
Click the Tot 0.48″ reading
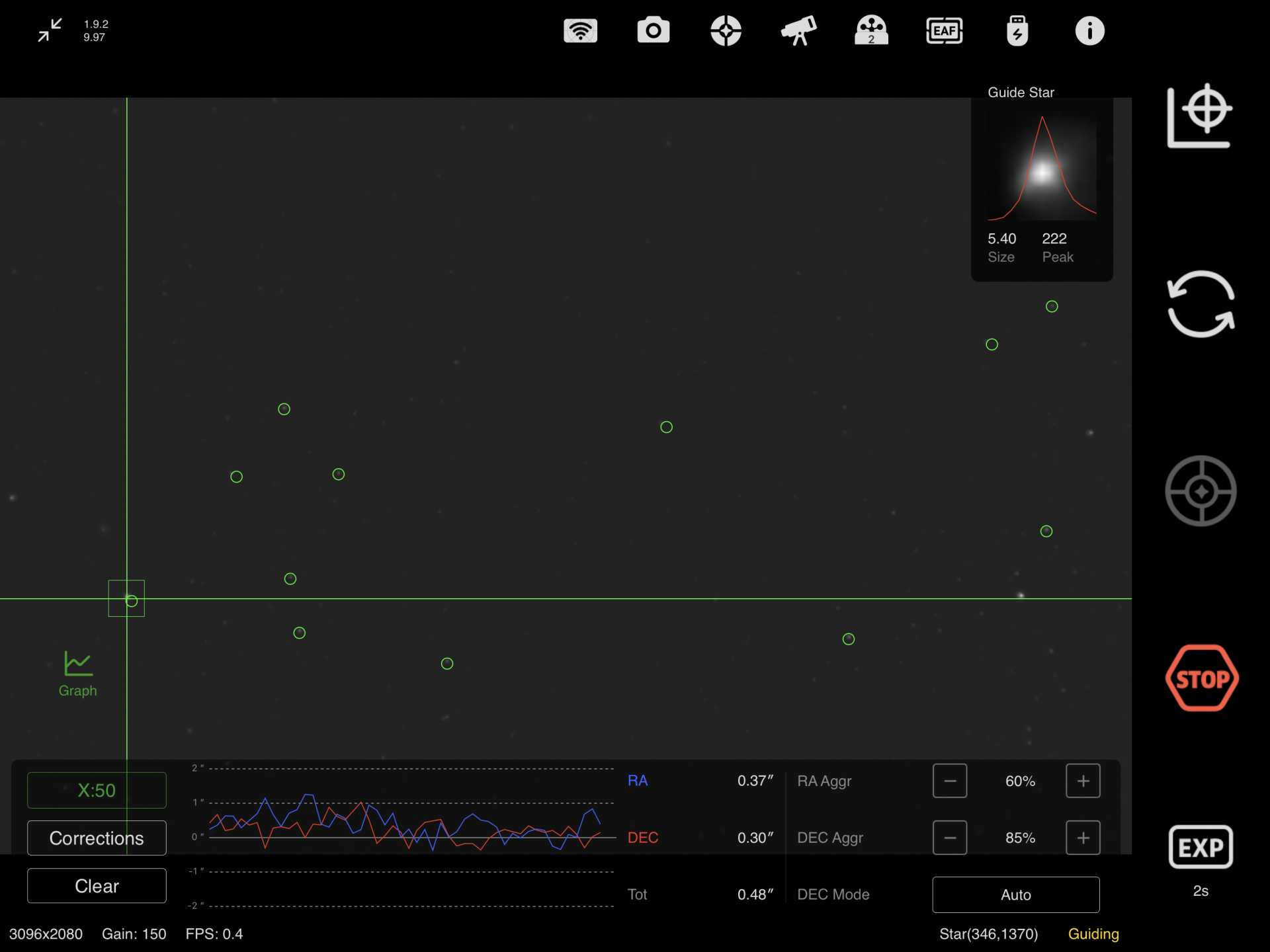click(x=755, y=894)
